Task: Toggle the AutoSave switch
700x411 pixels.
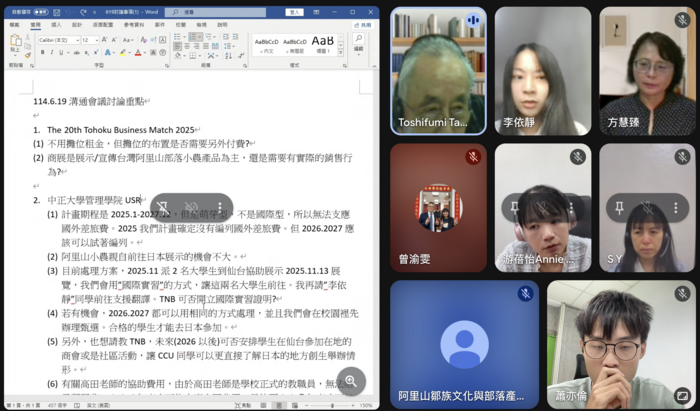Action: (41, 12)
